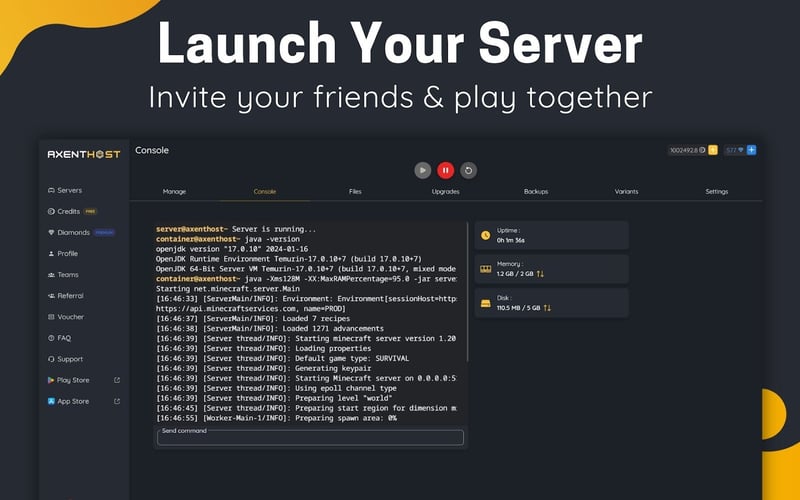Click console line 'Using epoll channel type'
Image resolution: width=800 pixels, height=500 pixels.
[x=276, y=388]
